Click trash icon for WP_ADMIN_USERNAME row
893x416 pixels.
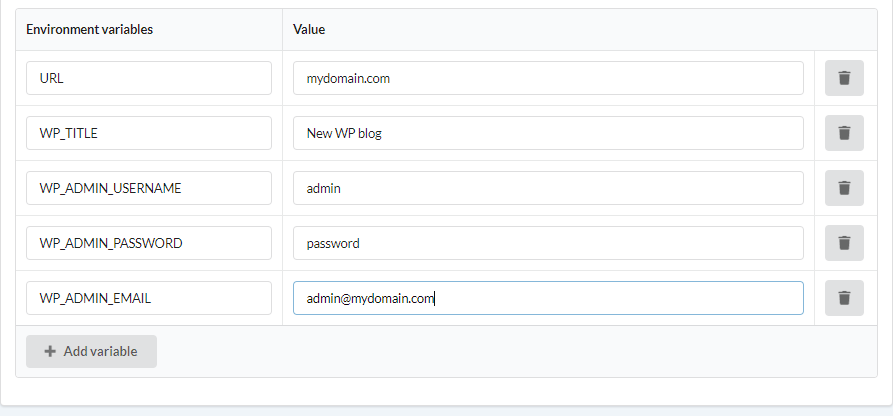(844, 188)
